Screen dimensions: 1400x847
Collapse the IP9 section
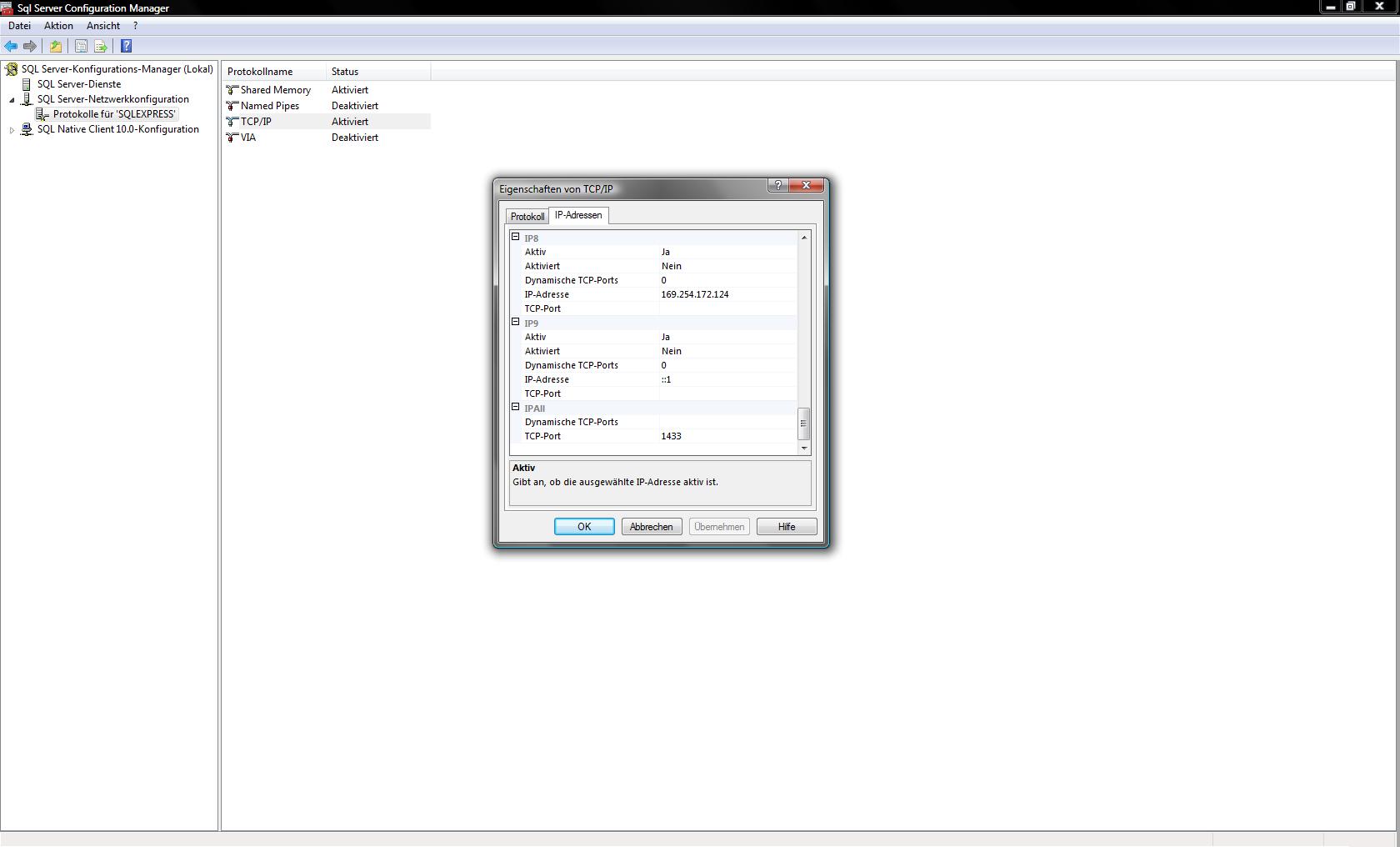516,322
